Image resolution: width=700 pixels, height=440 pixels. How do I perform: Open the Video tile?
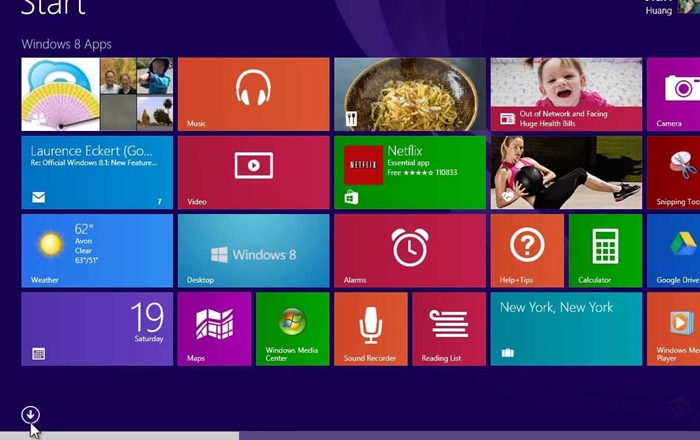pyautogui.click(x=254, y=172)
